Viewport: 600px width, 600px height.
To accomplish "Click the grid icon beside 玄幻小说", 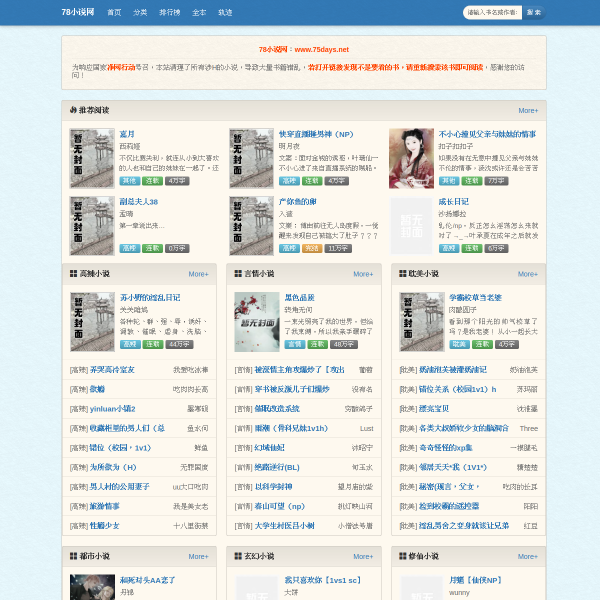I will (x=238, y=556).
